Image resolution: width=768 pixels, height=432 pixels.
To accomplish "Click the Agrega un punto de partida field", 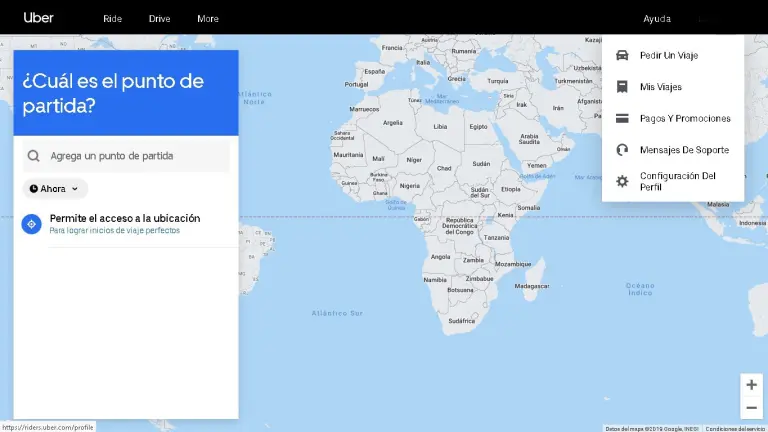I will 135,156.
